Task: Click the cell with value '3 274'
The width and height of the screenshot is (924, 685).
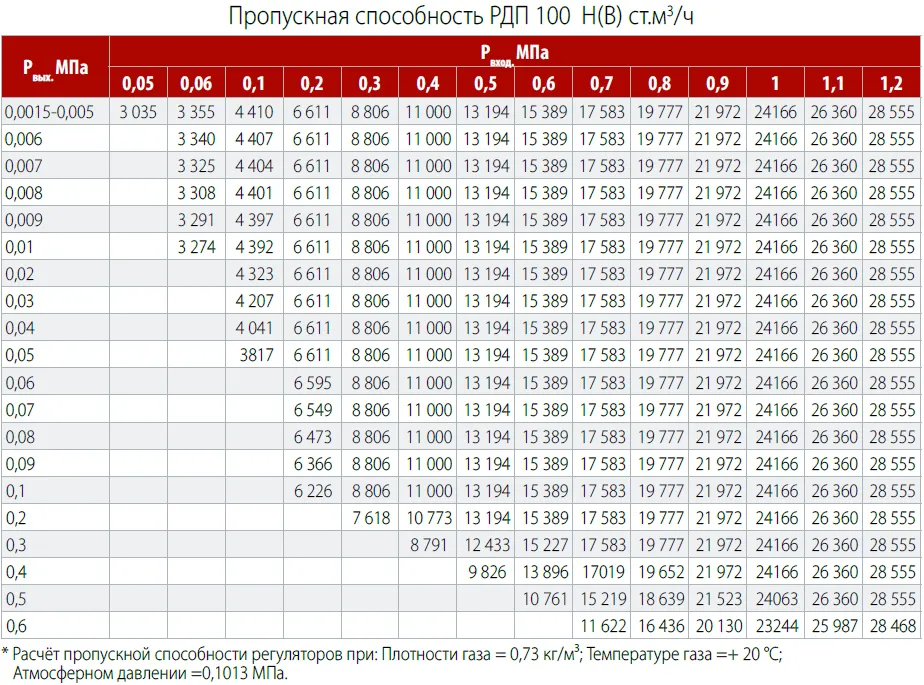Action: (196, 247)
